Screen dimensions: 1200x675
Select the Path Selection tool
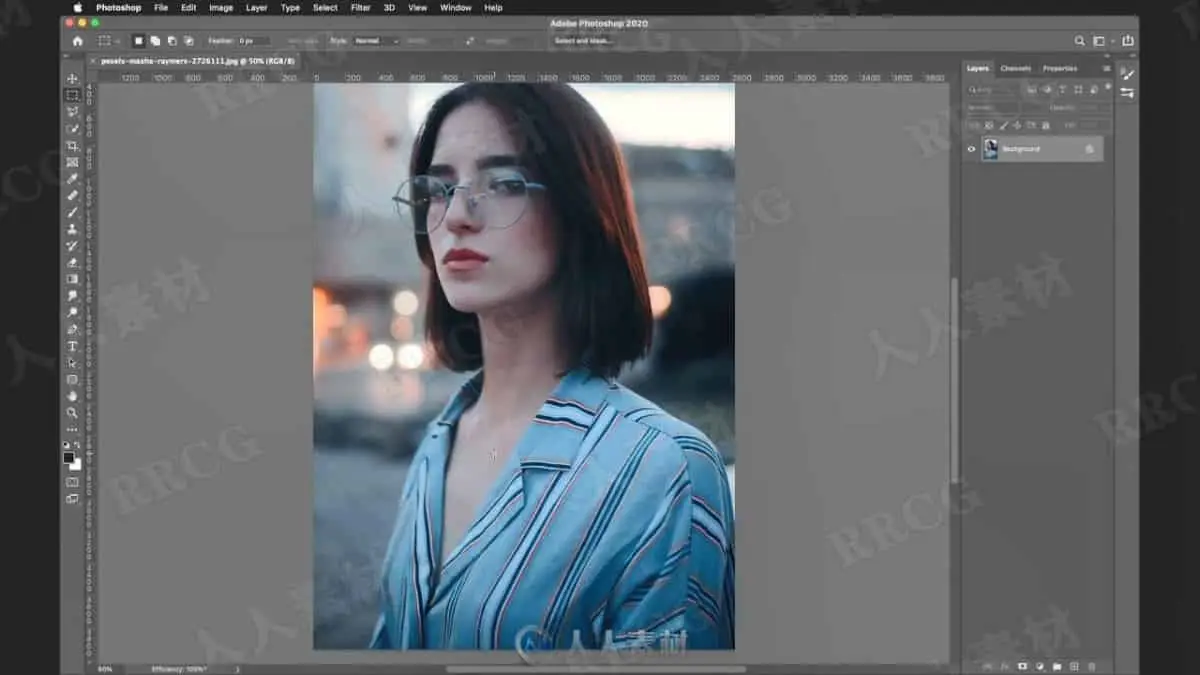point(72,363)
